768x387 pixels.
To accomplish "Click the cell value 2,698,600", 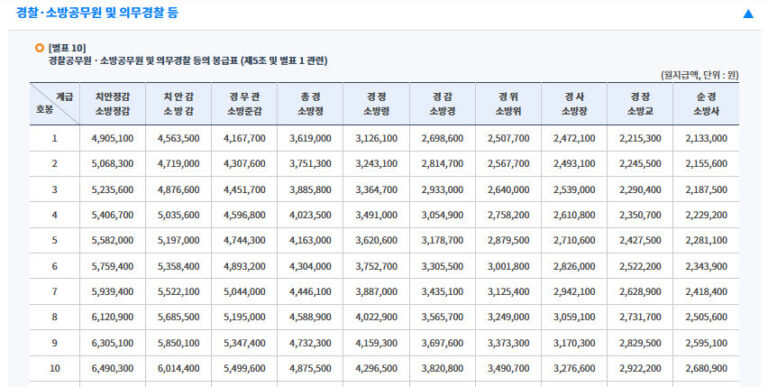I will [x=442, y=139].
